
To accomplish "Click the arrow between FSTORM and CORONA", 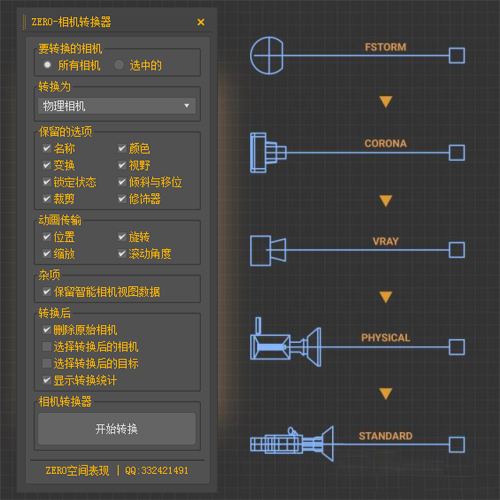I will [386, 102].
